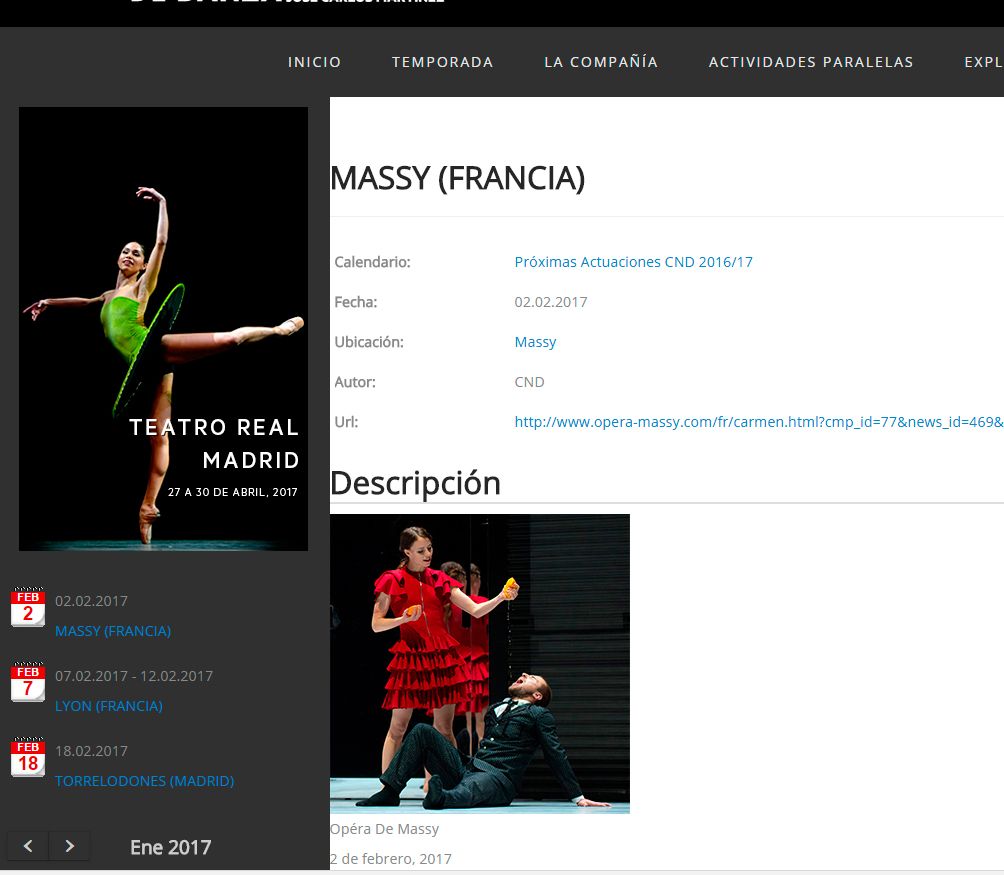Image resolution: width=1004 pixels, height=875 pixels.
Task: Open ACTIVIDADES PARALELAS menu
Action: pos(811,62)
